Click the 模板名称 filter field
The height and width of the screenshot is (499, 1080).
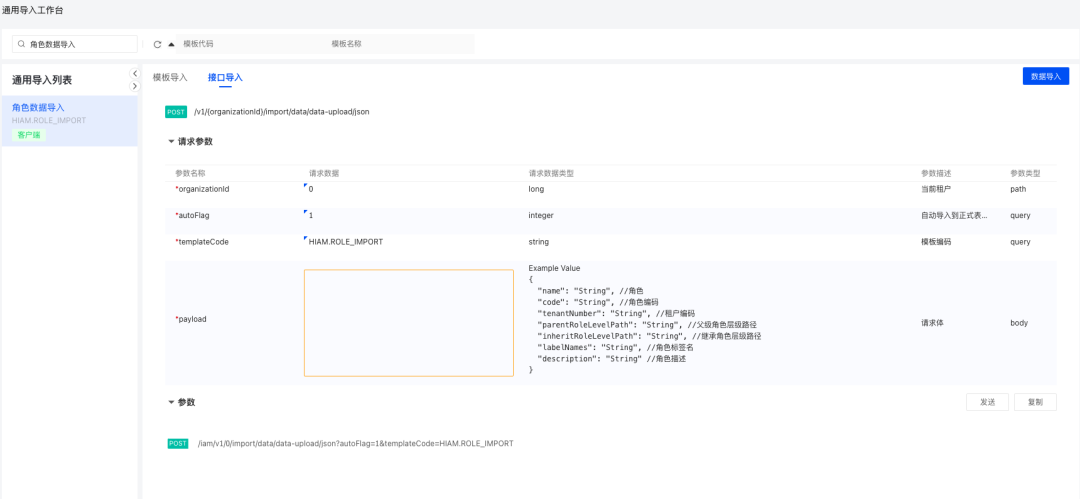(x=400, y=44)
